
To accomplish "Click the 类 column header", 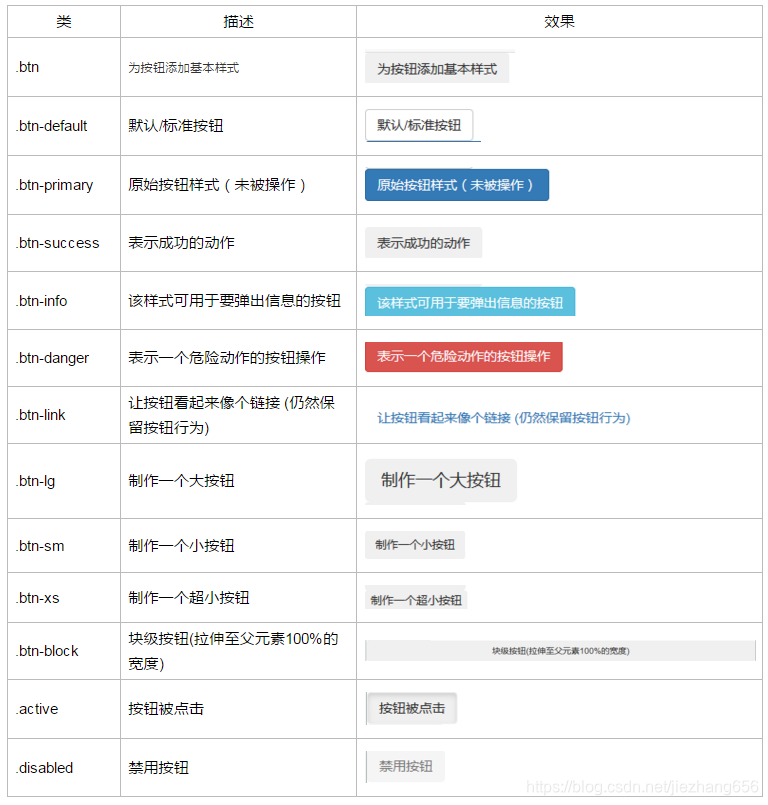I will [64, 22].
